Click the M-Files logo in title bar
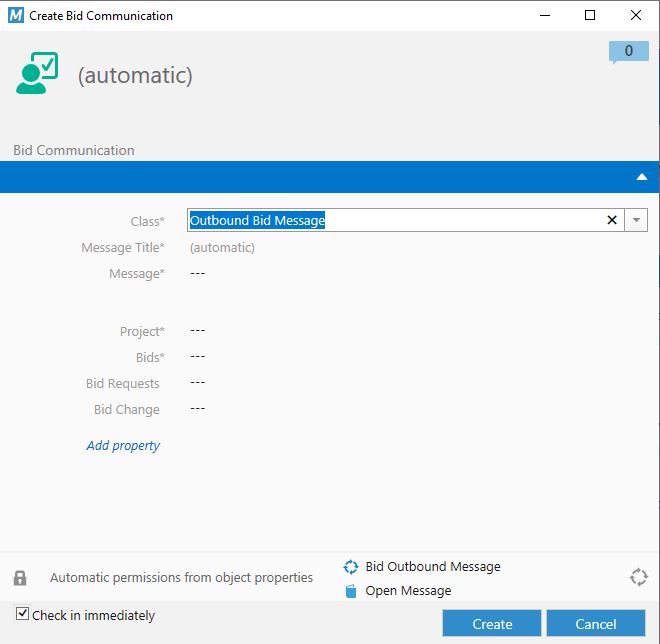 pos(15,15)
